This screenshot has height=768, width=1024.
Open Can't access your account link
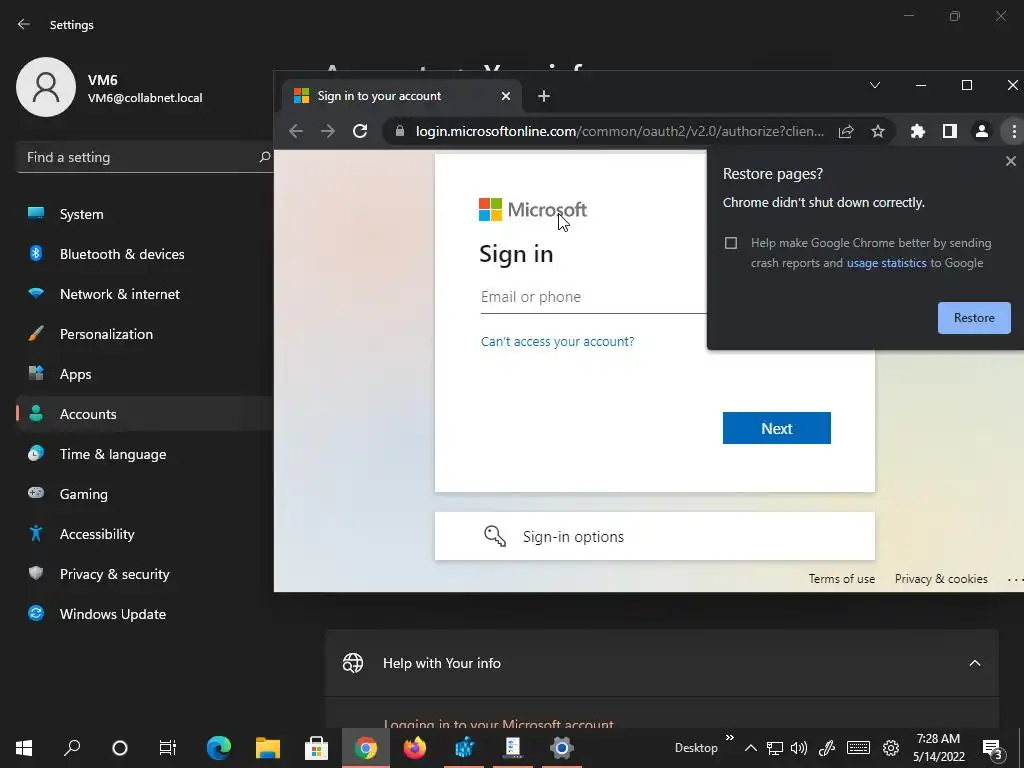pyautogui.click(x=557, y=342)
